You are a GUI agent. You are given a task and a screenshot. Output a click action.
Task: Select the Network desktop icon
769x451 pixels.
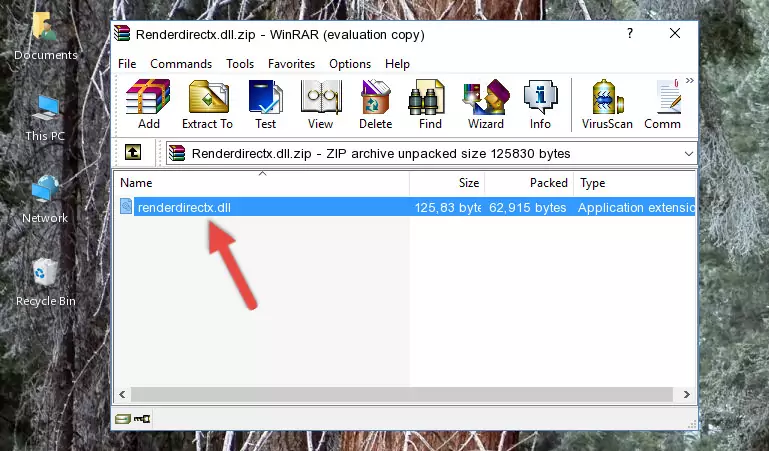45,200
